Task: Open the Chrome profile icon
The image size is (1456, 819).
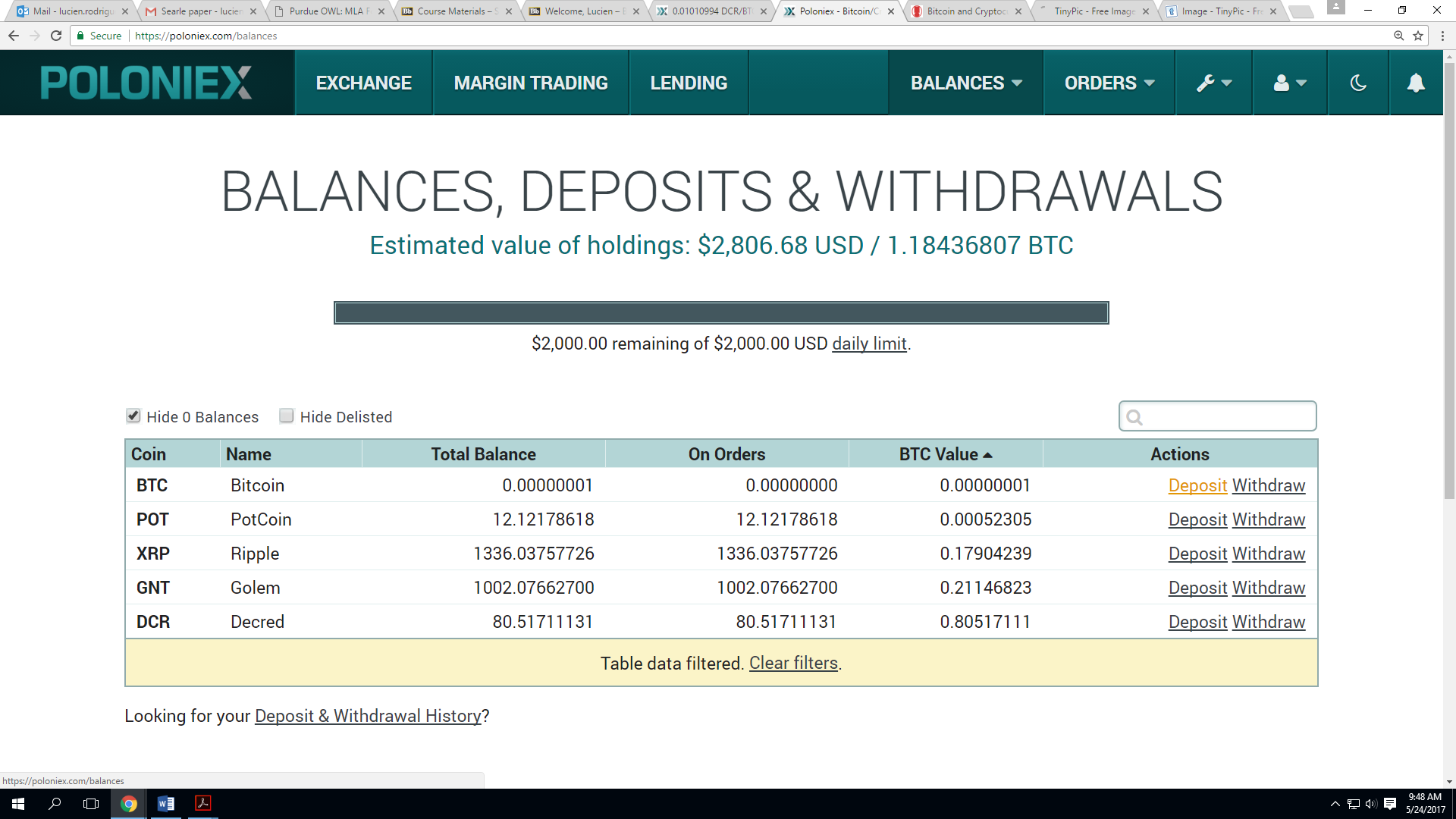Action: (x=1336, y=8)
